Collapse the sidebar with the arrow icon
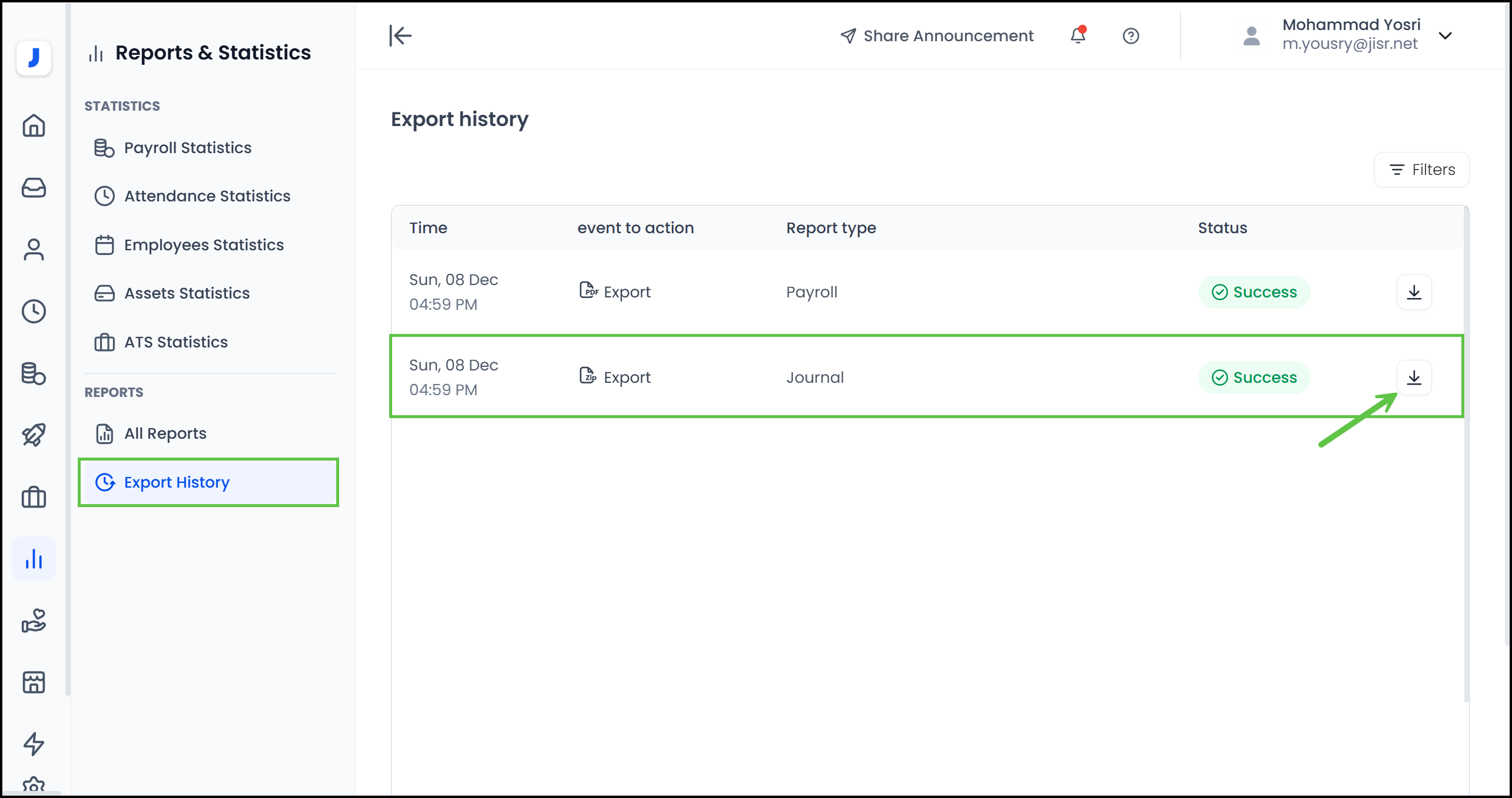1512x798 pixels. [400, 36]
